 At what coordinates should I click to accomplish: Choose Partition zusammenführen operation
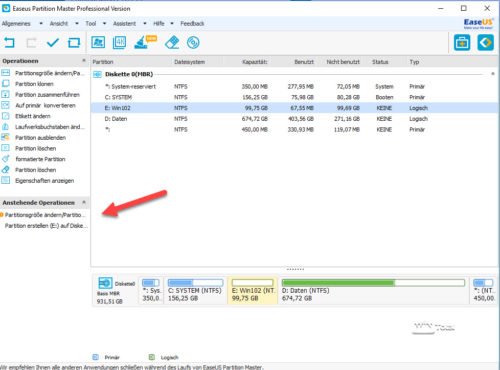(47, 95)
